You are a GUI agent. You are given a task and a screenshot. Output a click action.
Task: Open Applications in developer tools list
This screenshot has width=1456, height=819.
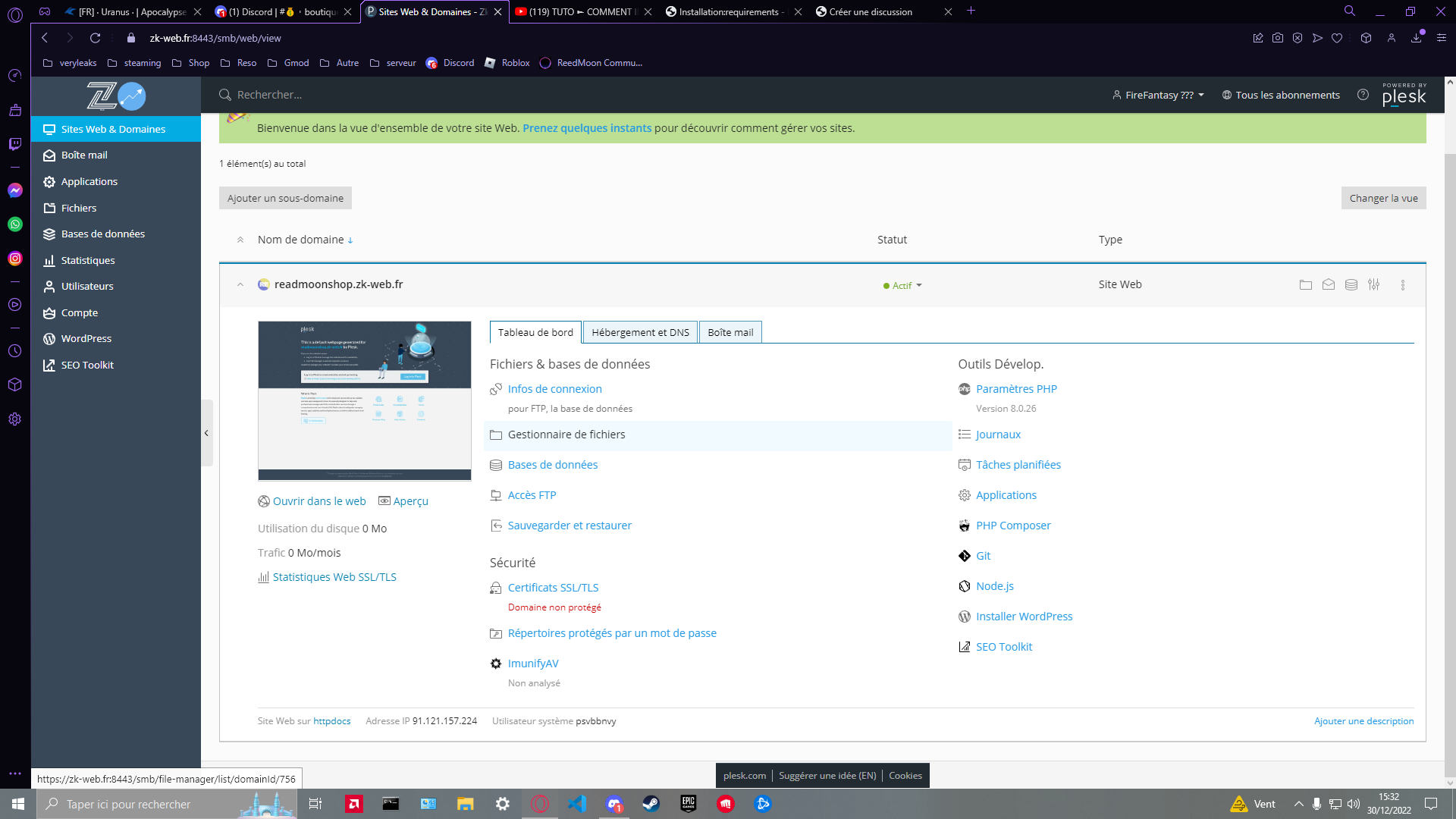(1006, 495)
